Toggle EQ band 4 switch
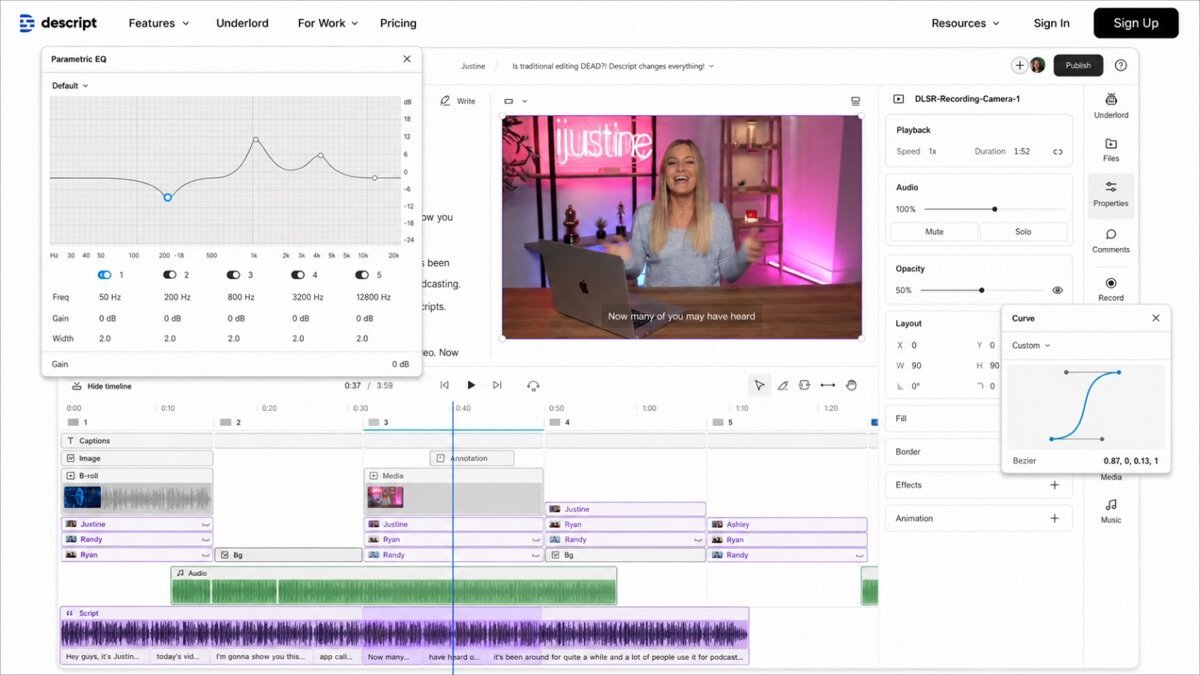This screenshot has height=675, width=1200. coord(298,274)
